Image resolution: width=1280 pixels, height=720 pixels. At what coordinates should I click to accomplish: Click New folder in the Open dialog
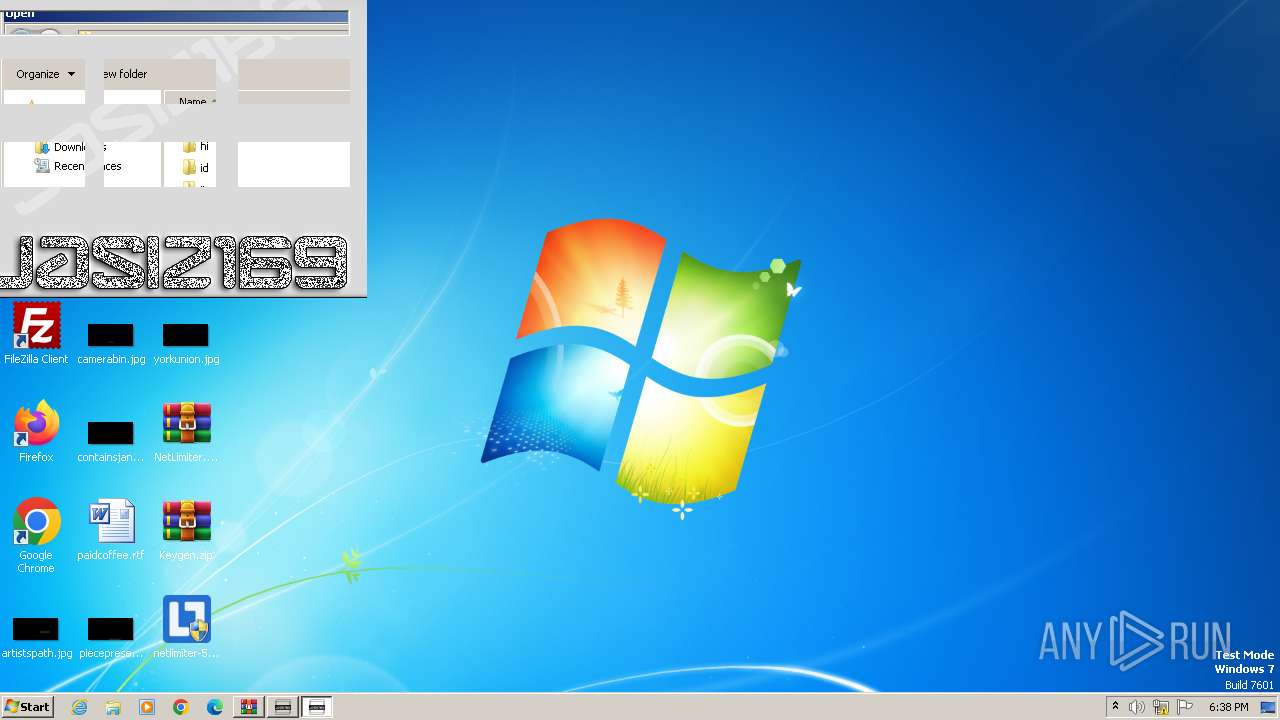click(126, 74)
